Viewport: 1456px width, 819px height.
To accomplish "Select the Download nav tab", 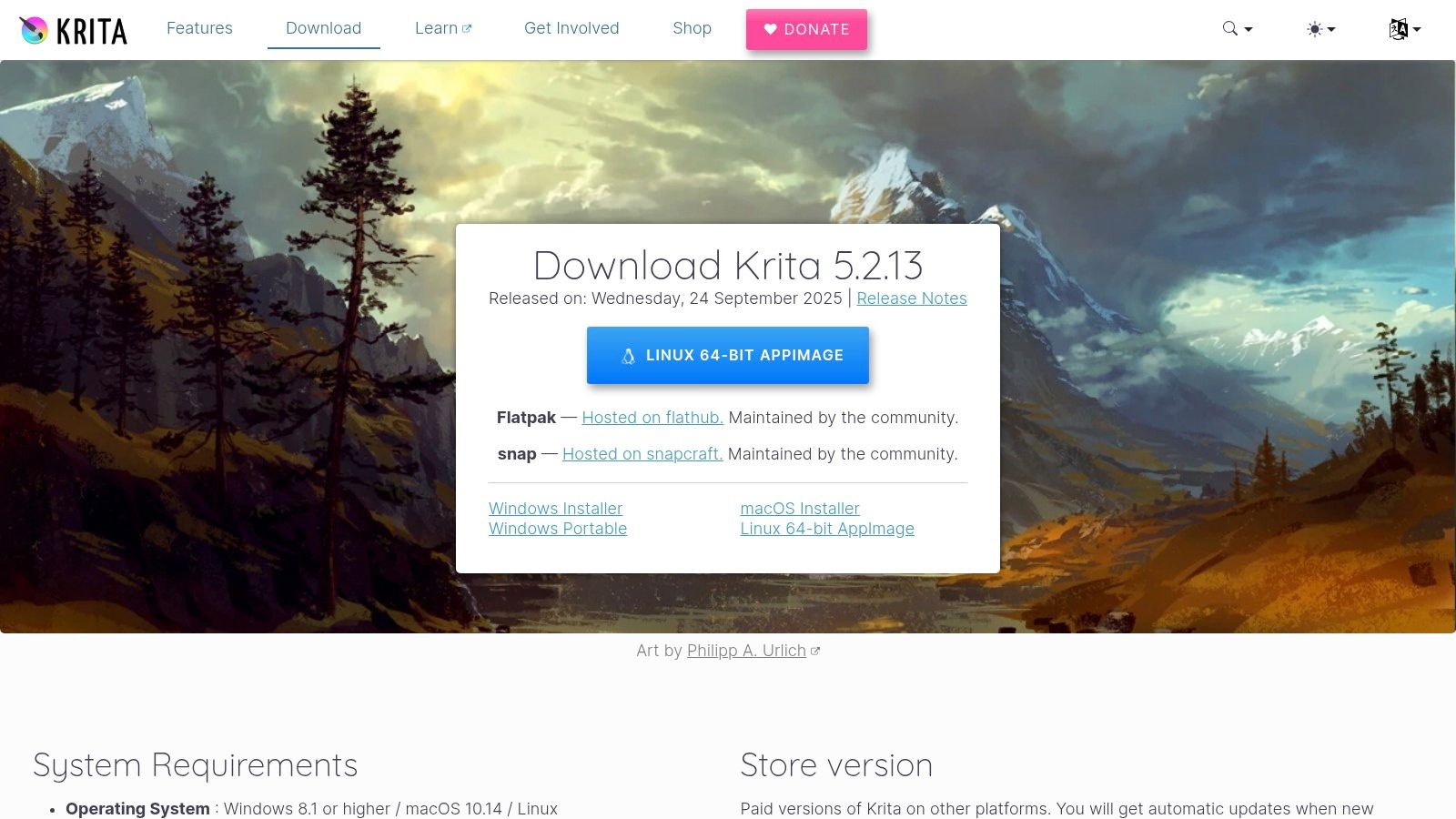I will (323, 28).
